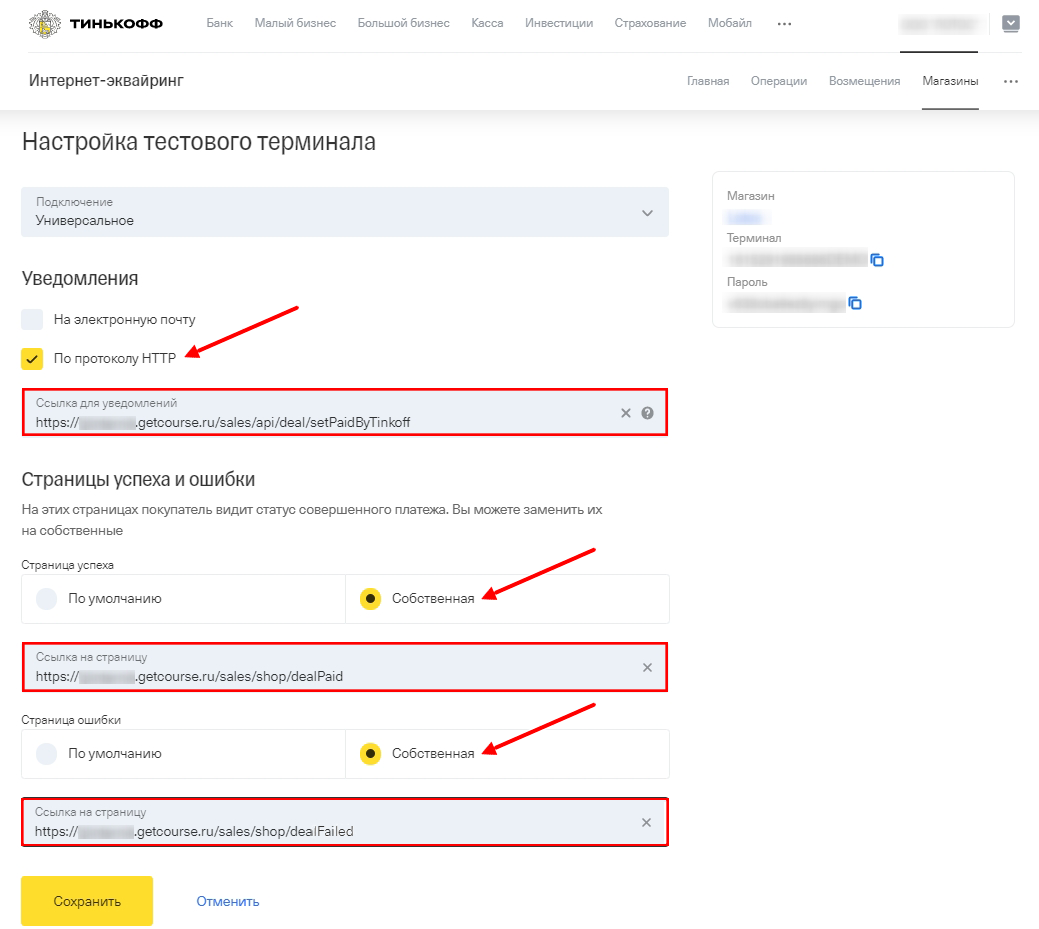Select 'Собственная' for error page
The image size is (1039, 929).
pyautogui.click(x=370, y=753)
